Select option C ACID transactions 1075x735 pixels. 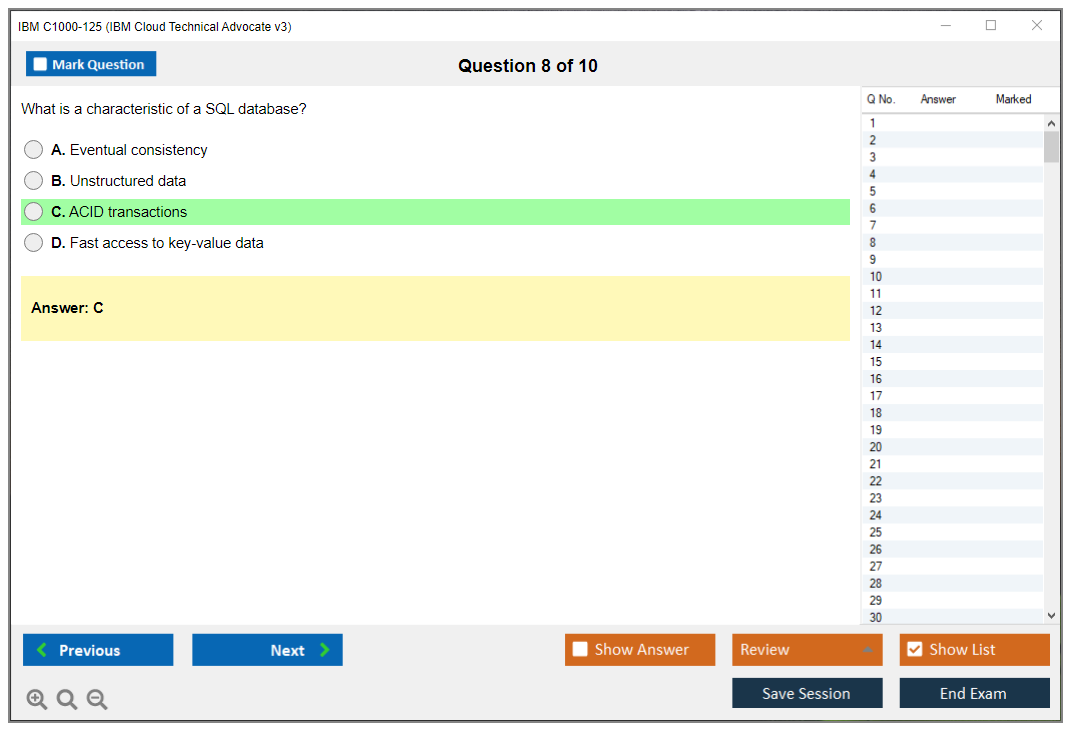coord(34,212)
